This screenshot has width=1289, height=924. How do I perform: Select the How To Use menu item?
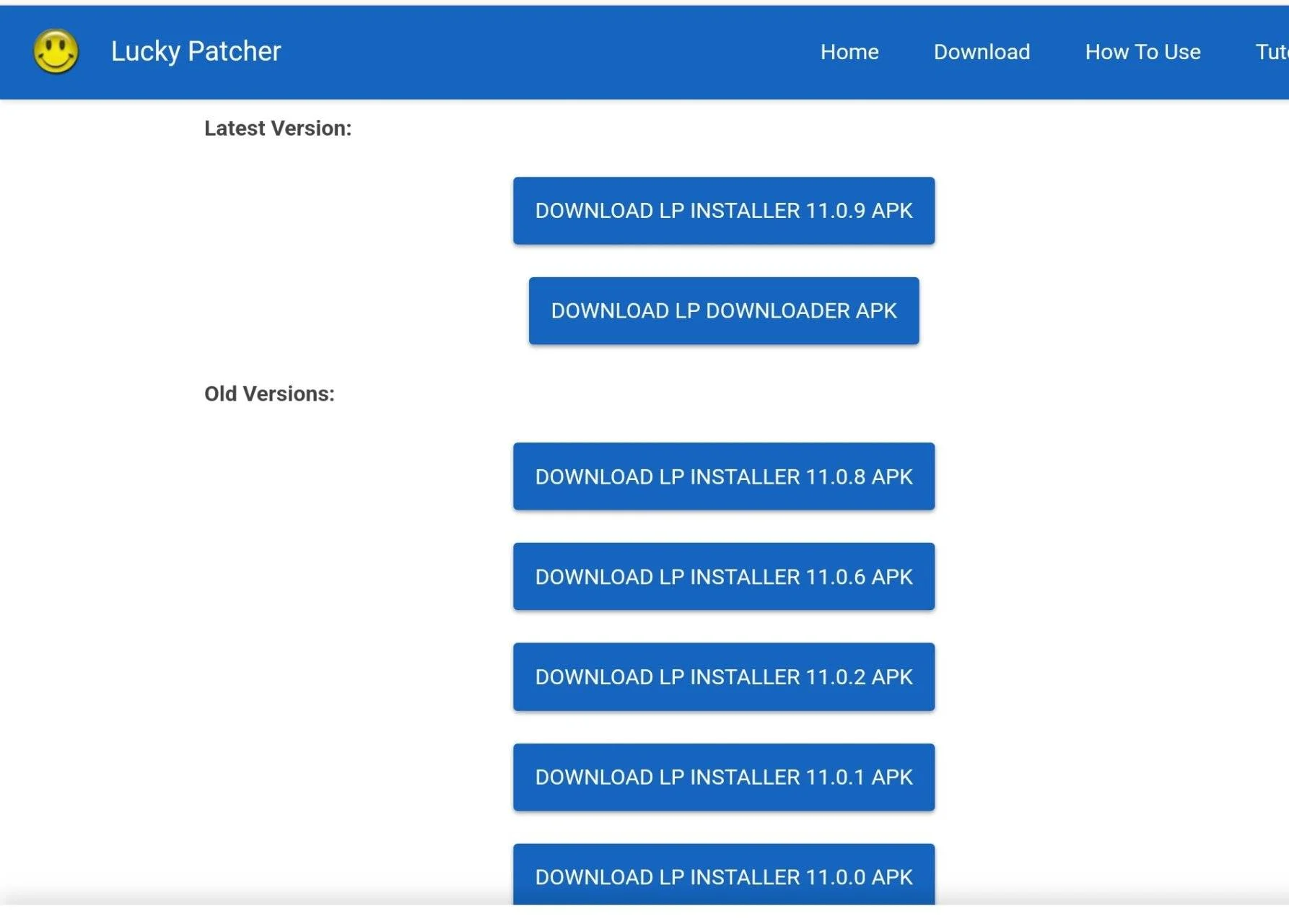pyautogui.click(x=1142, y=52)
